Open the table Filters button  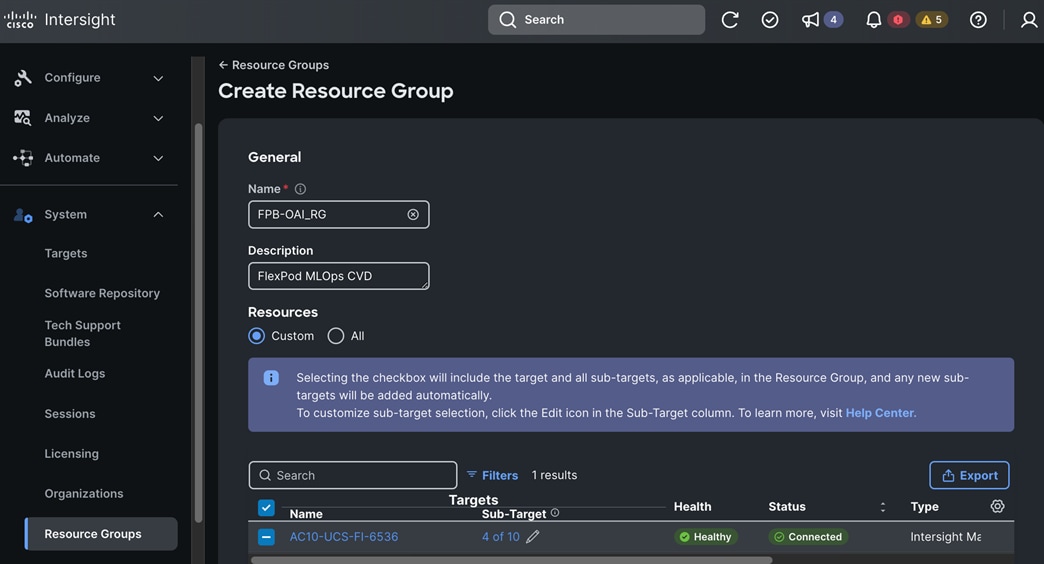click(492, 475)
